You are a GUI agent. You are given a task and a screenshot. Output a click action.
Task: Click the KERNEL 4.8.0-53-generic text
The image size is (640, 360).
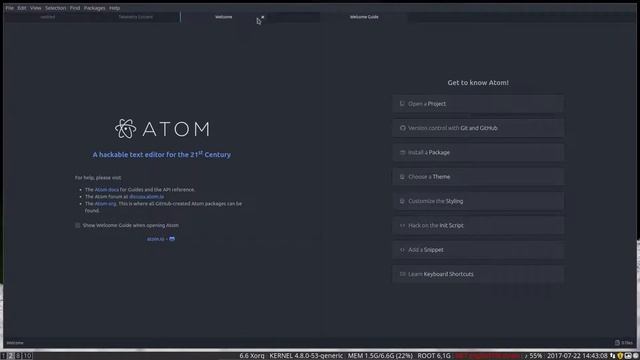(306, 356)
